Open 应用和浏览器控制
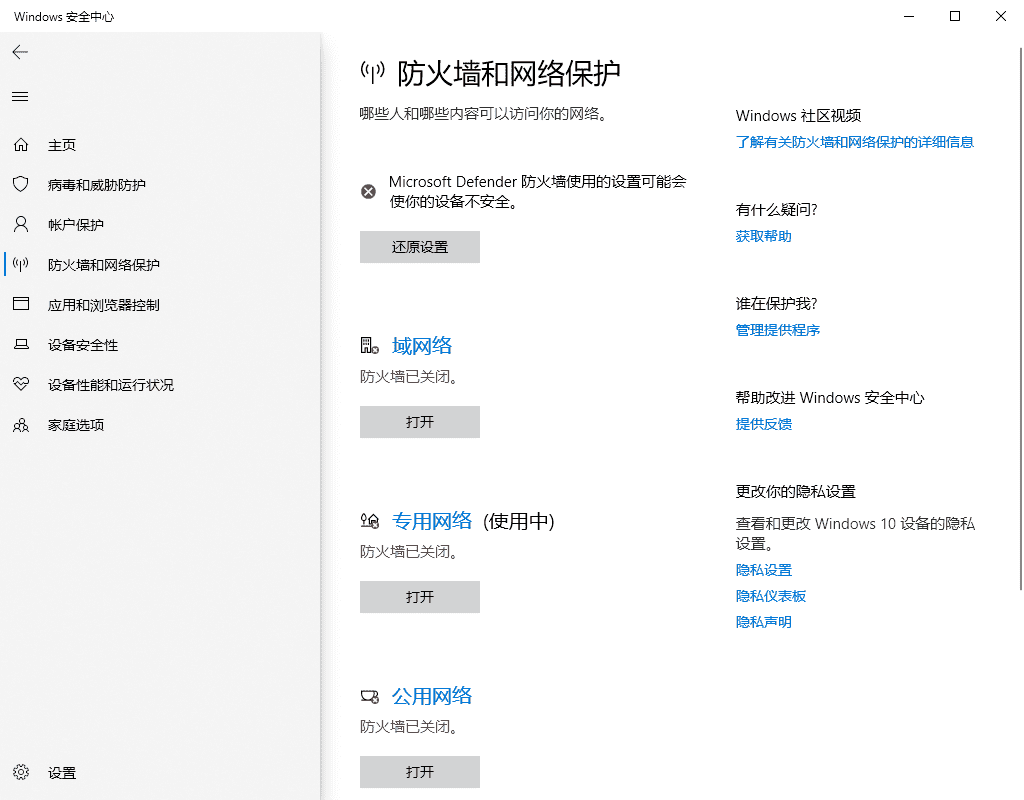 tap(104, 304)
